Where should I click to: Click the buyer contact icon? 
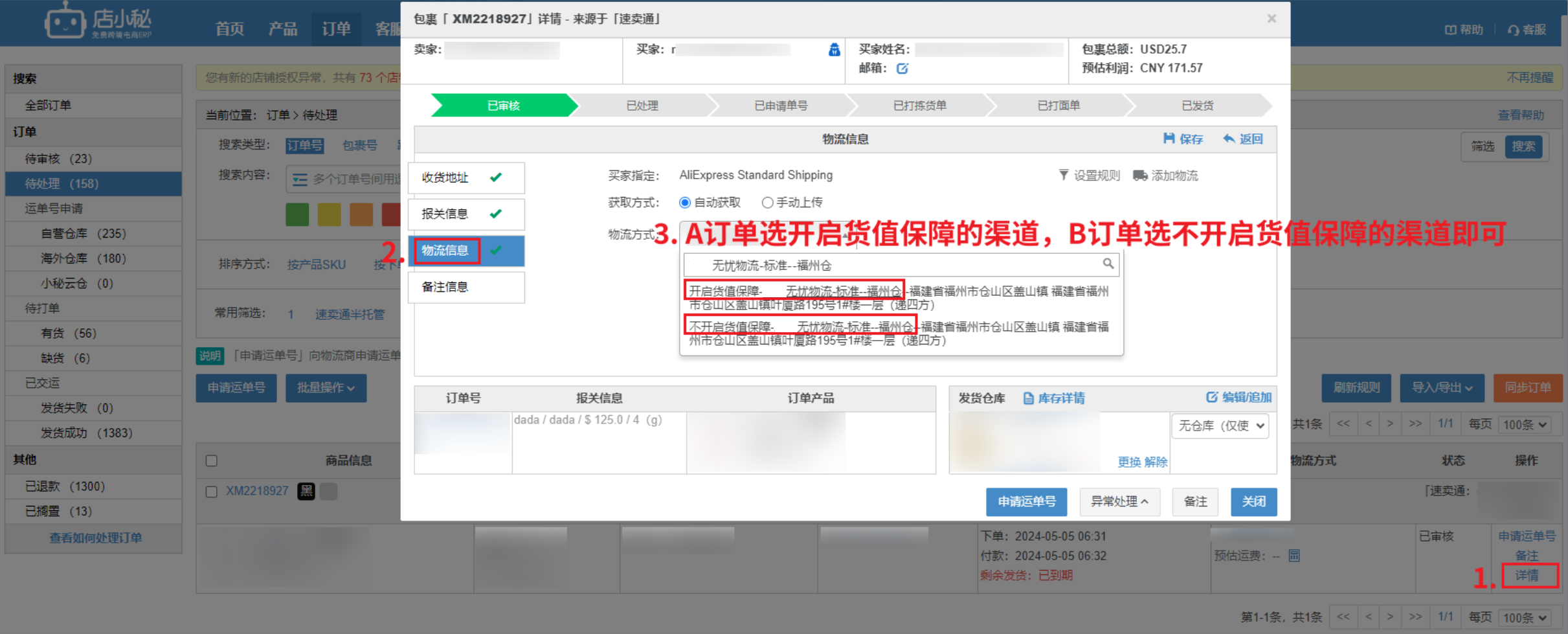tap(834, 50)
